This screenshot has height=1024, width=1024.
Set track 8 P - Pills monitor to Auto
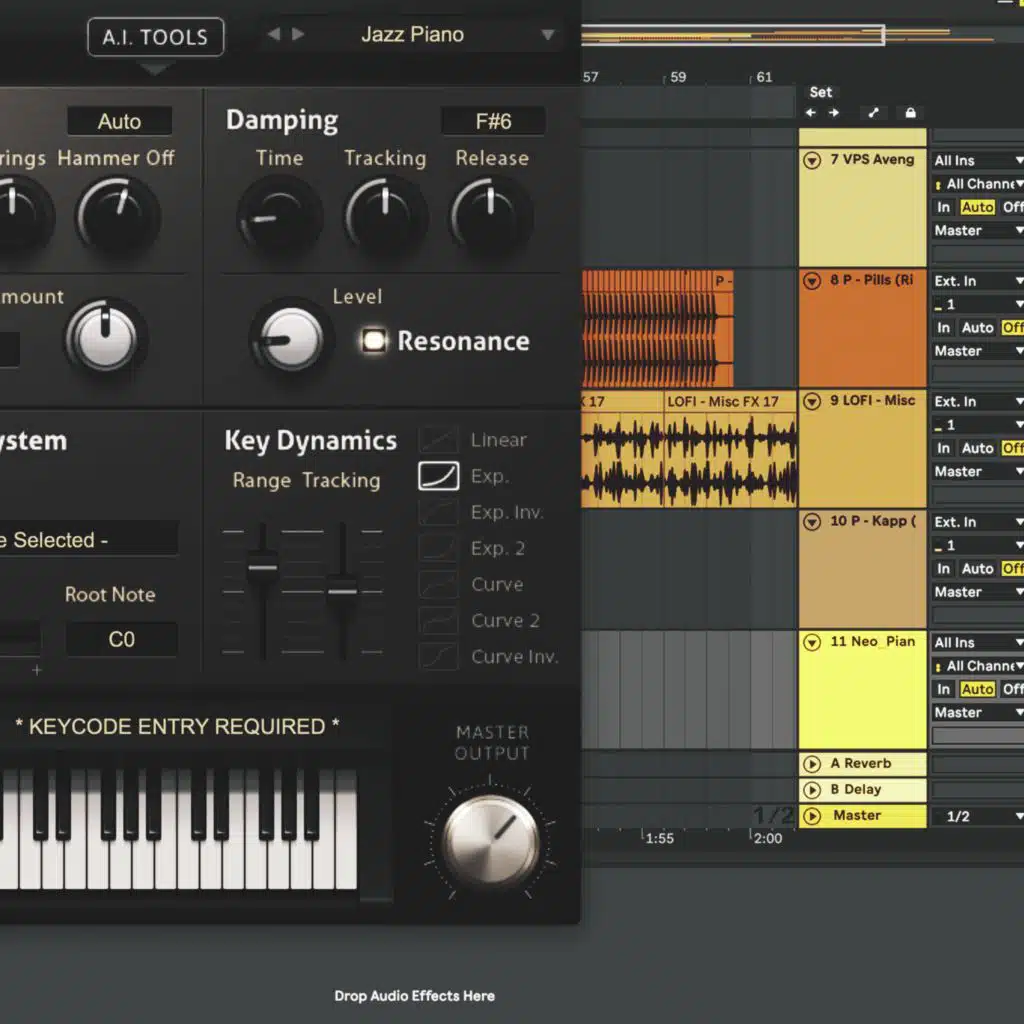(x=976, y=328)
